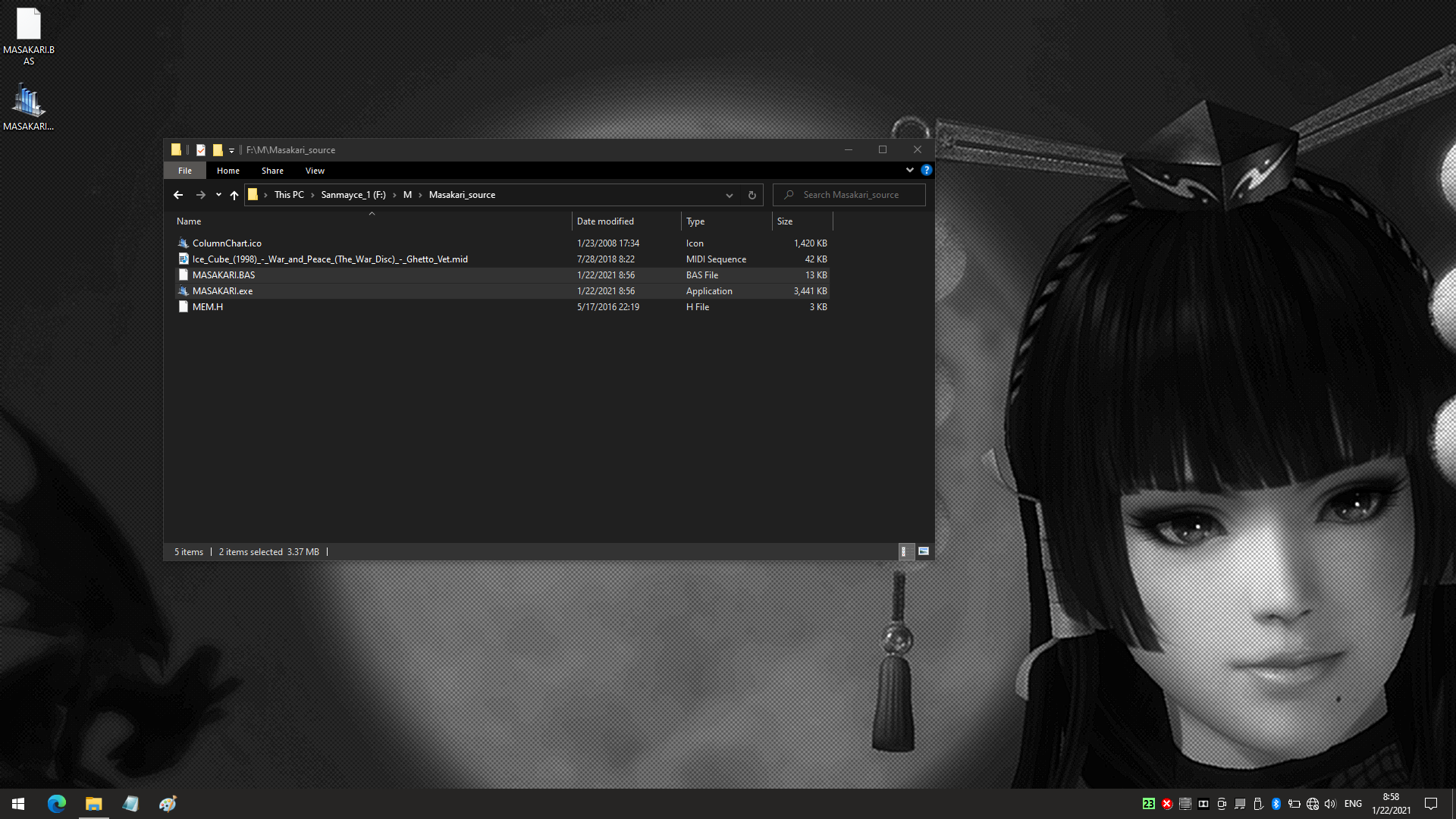Expand the ribbon with the chevron
Image resolution: width=1456 pixels, height=819 pixels.
[x=910, y=170]
